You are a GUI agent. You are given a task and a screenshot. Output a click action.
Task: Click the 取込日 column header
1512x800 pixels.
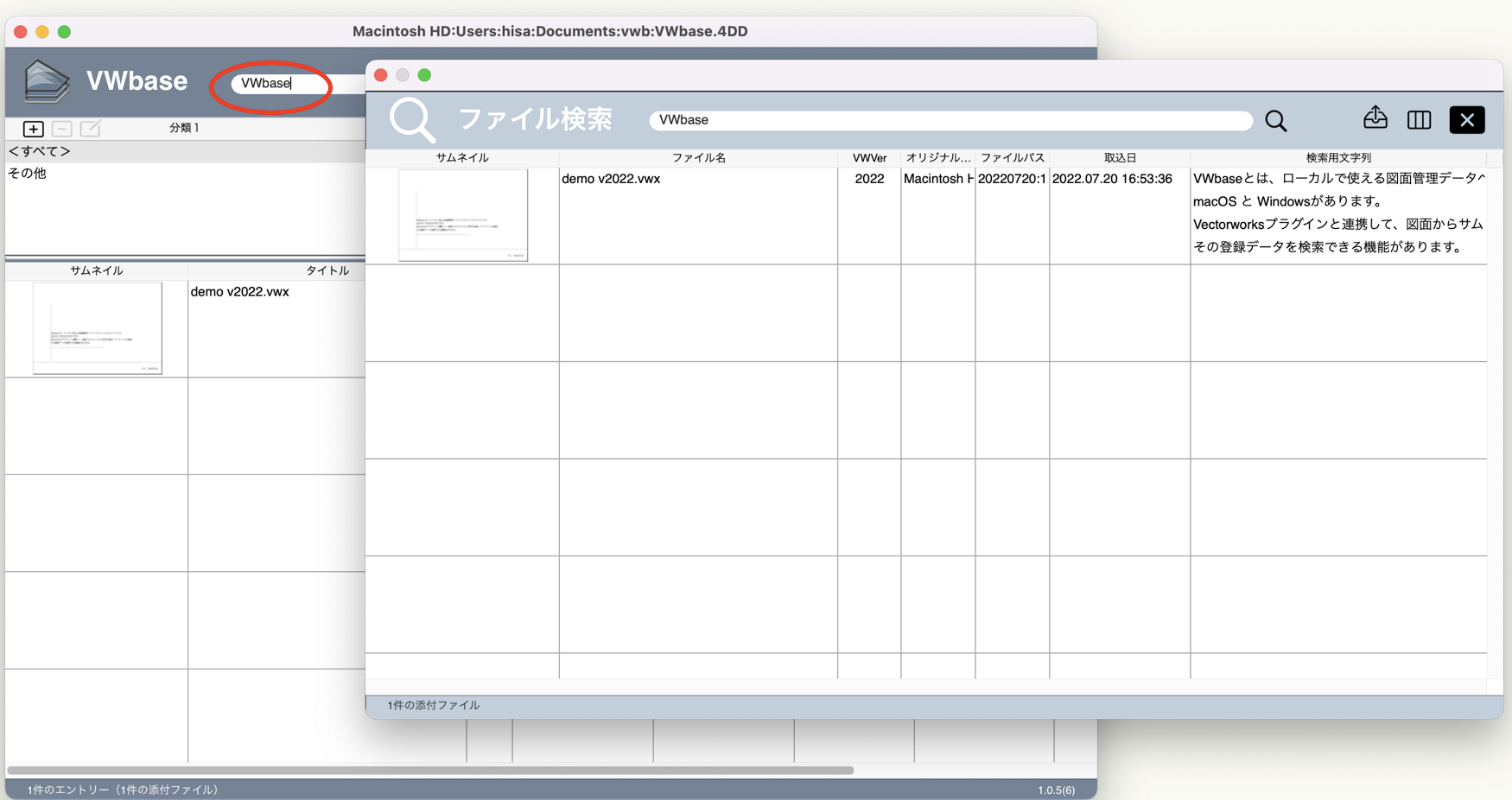pos(1120,158)
